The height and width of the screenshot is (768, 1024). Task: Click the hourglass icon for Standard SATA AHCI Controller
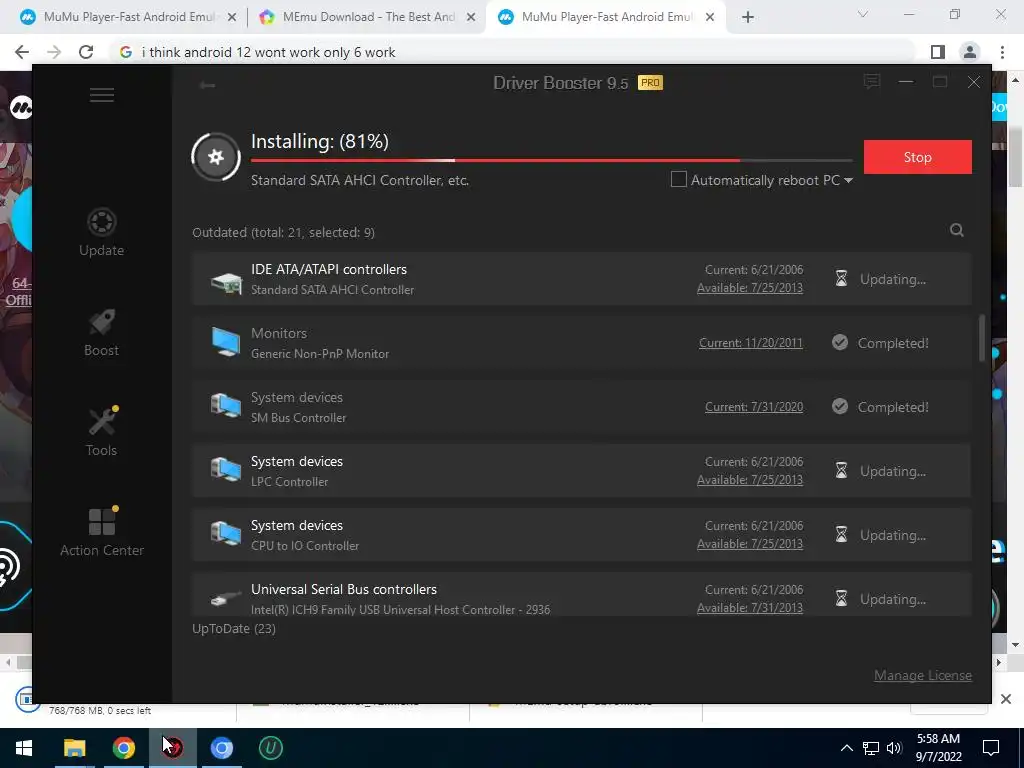tap(841, 279)
